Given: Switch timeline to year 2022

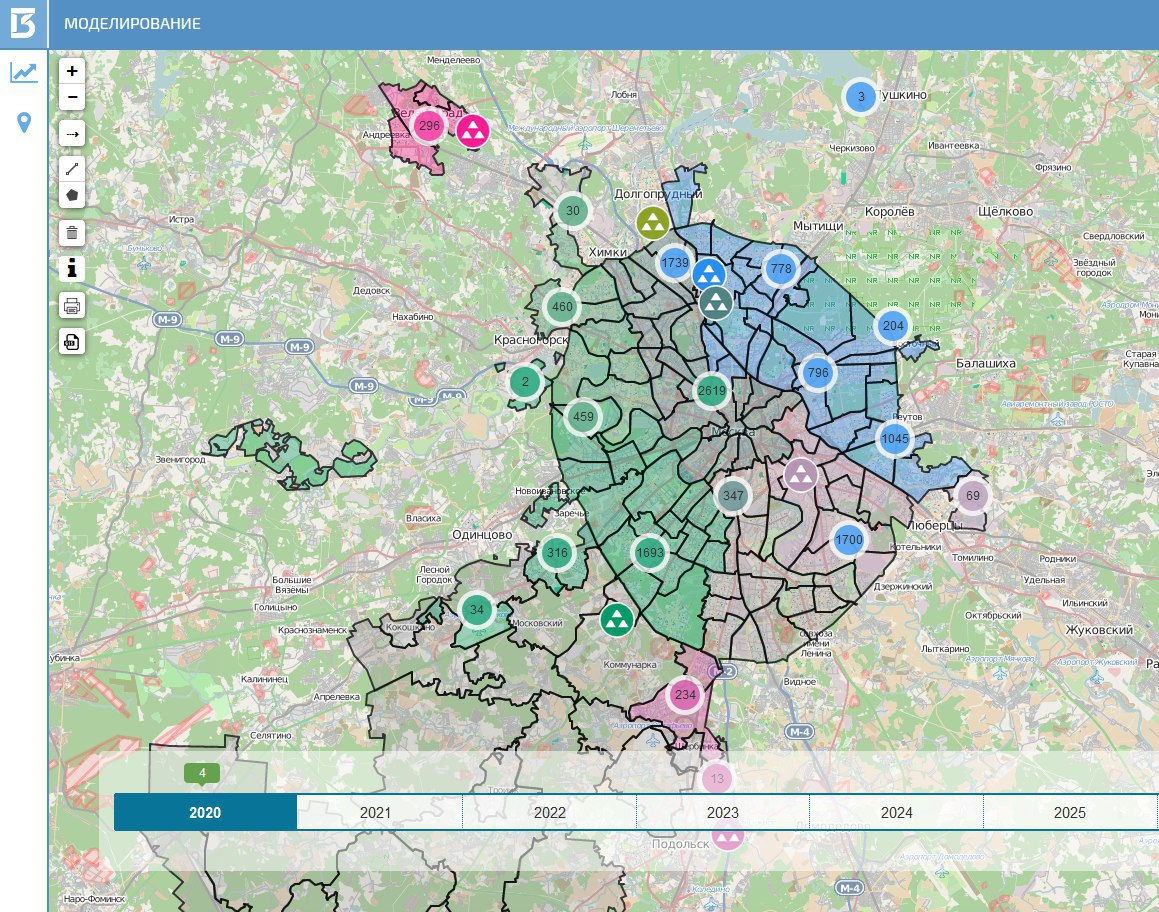Looking at the screenshot, I should click(x=549, y=813).
